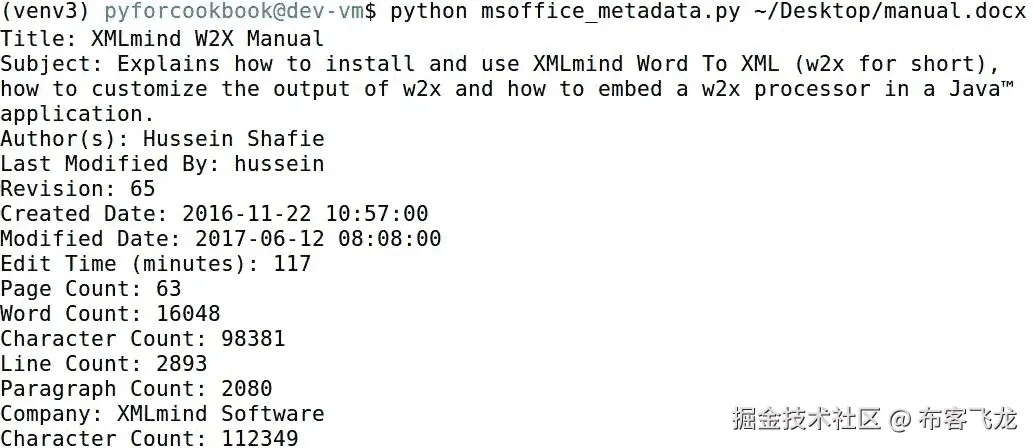Click the Line Count 2893 line
The width and height of the screenshot is (1033, 448).
coord(104,364)
